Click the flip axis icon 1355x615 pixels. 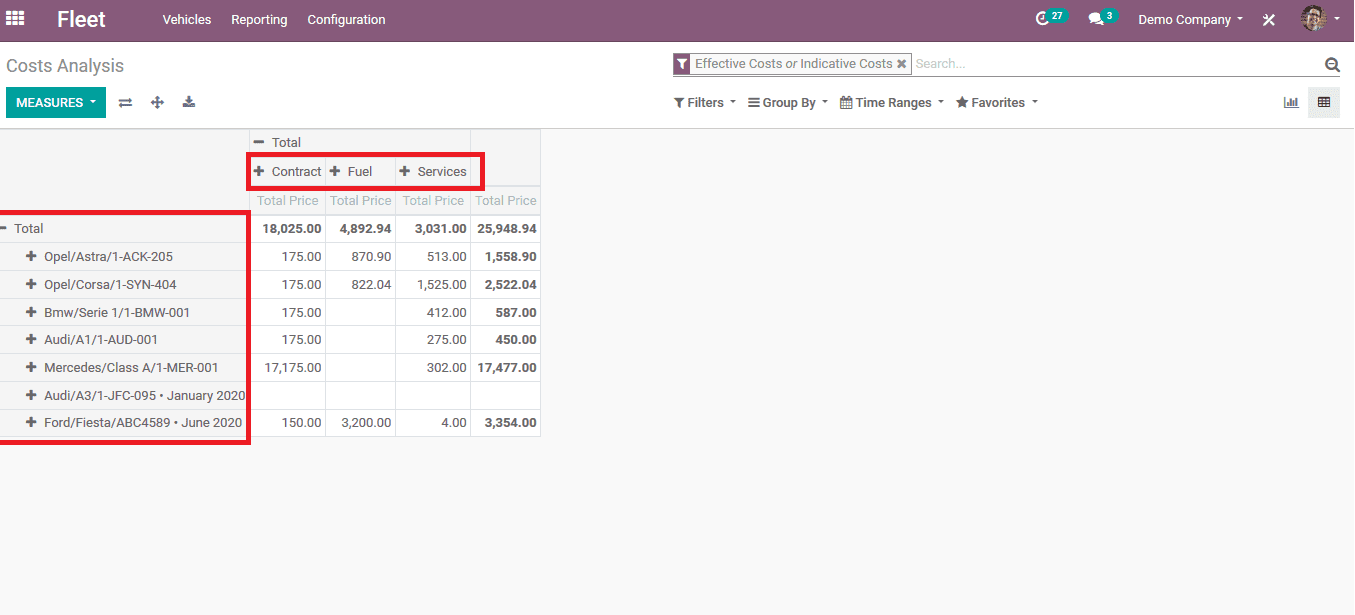click(125, 103)
